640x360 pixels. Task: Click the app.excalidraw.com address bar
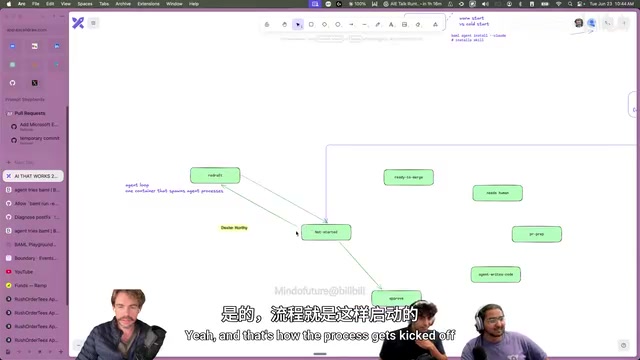(x=34, y=30)
